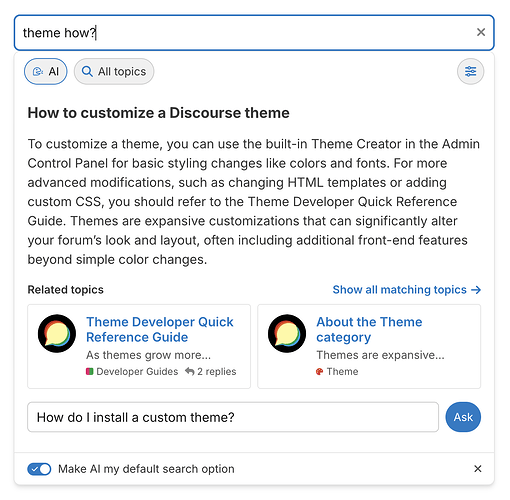Screen dimensions: 510x500
Task: Open About the Theme category topic
Action: tap(369, 329)
